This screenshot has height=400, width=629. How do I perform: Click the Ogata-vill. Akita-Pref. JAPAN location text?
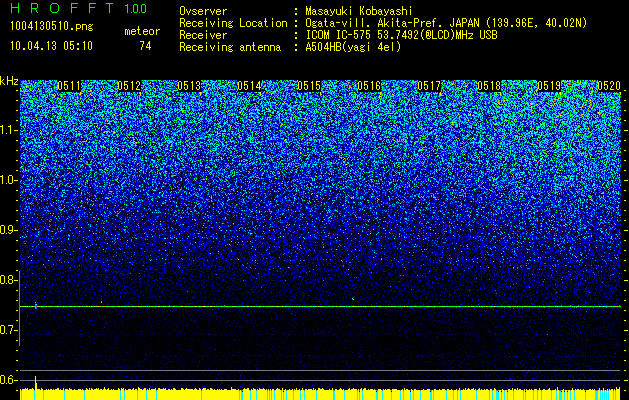tap(446, 23)
